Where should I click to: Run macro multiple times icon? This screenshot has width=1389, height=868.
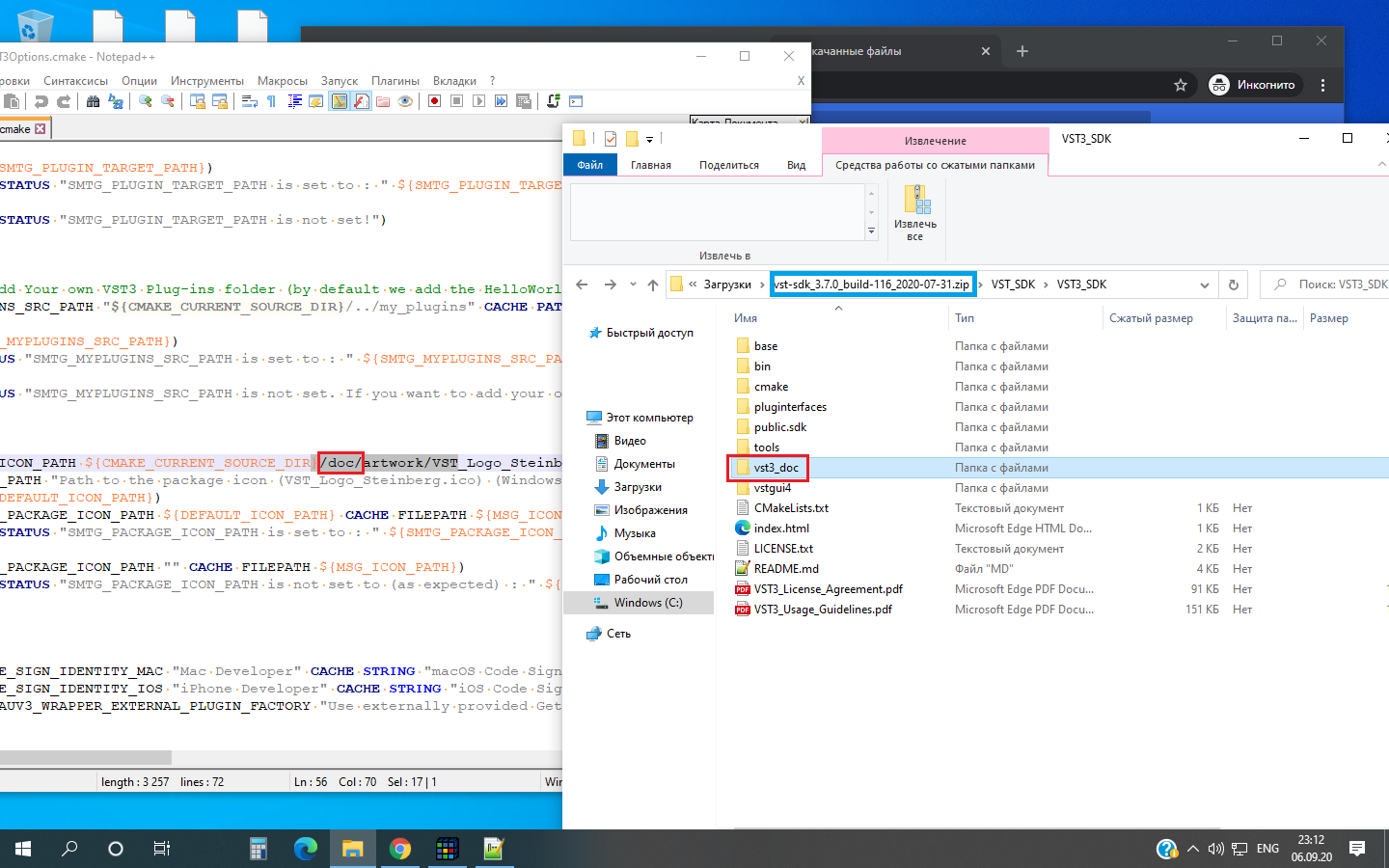coord(502,101)
